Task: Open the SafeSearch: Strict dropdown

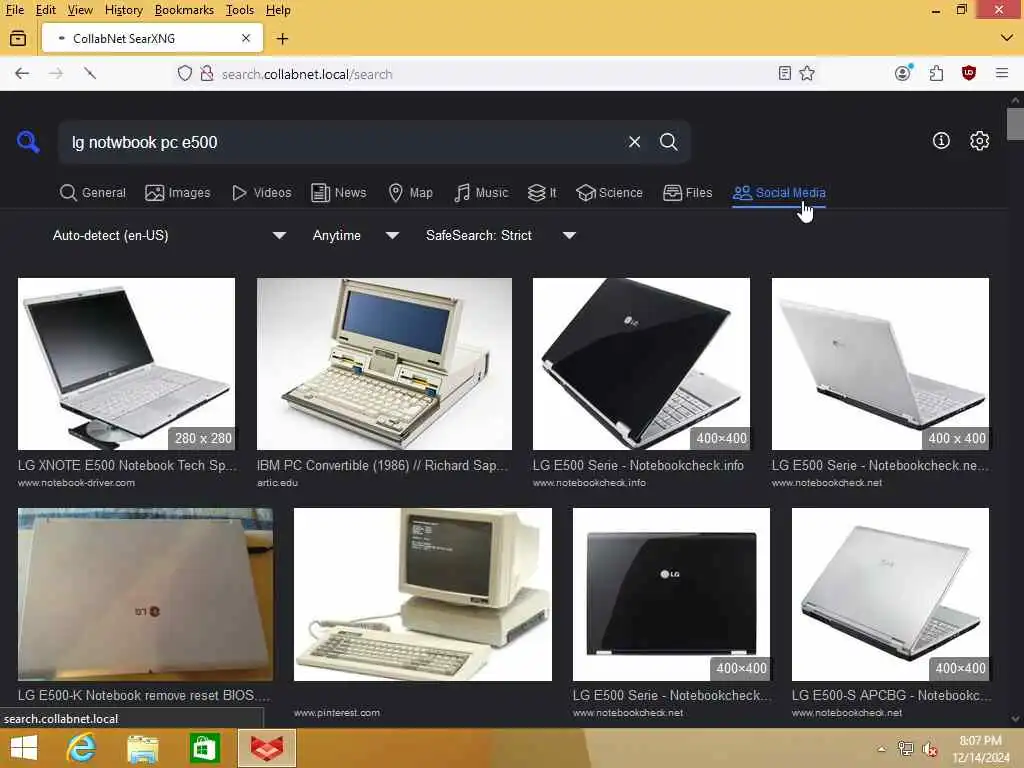Action: point(501,235)
